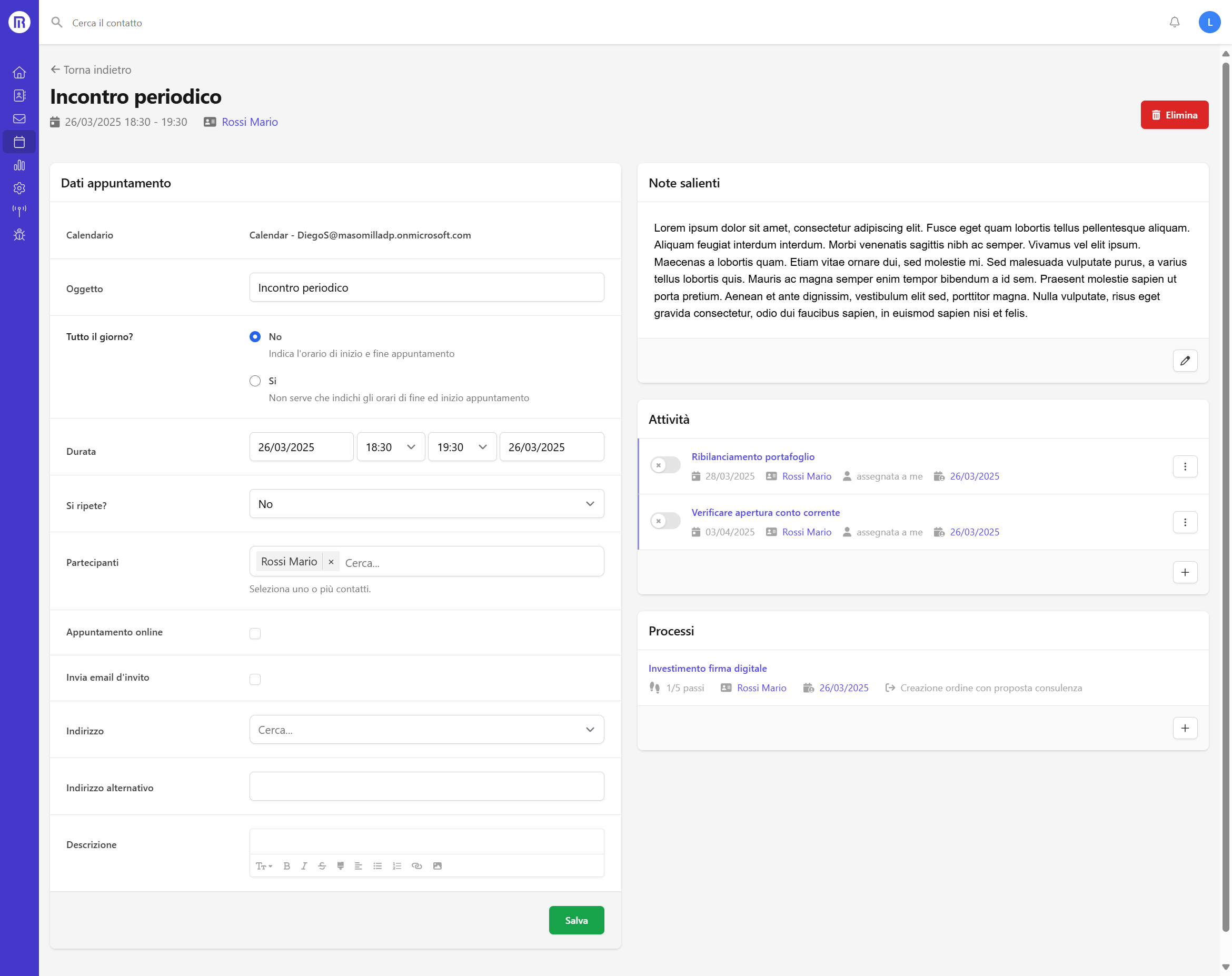The width and height of the screenshot is (1232, 976).
Task: Click the green Salva button
Action: 576,920
